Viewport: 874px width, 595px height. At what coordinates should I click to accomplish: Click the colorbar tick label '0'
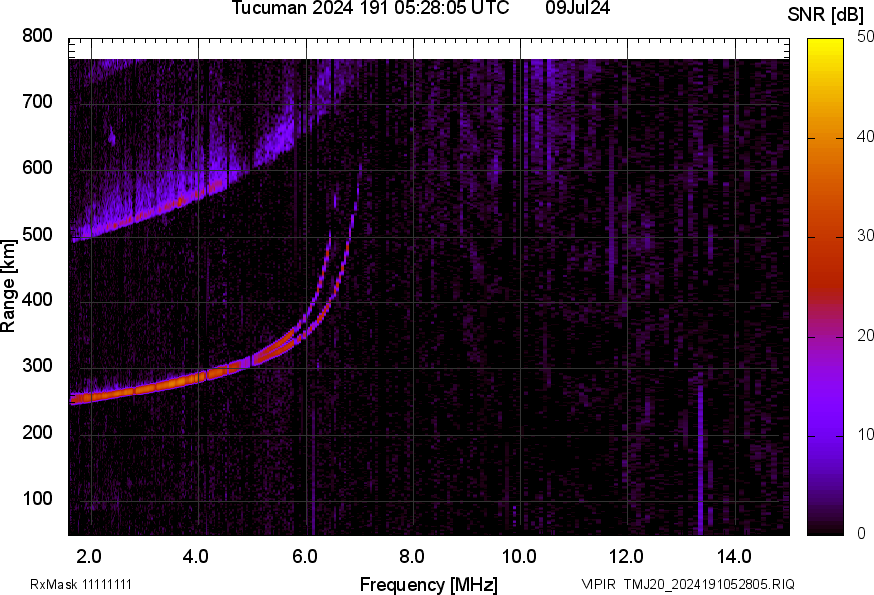point(861,534)
